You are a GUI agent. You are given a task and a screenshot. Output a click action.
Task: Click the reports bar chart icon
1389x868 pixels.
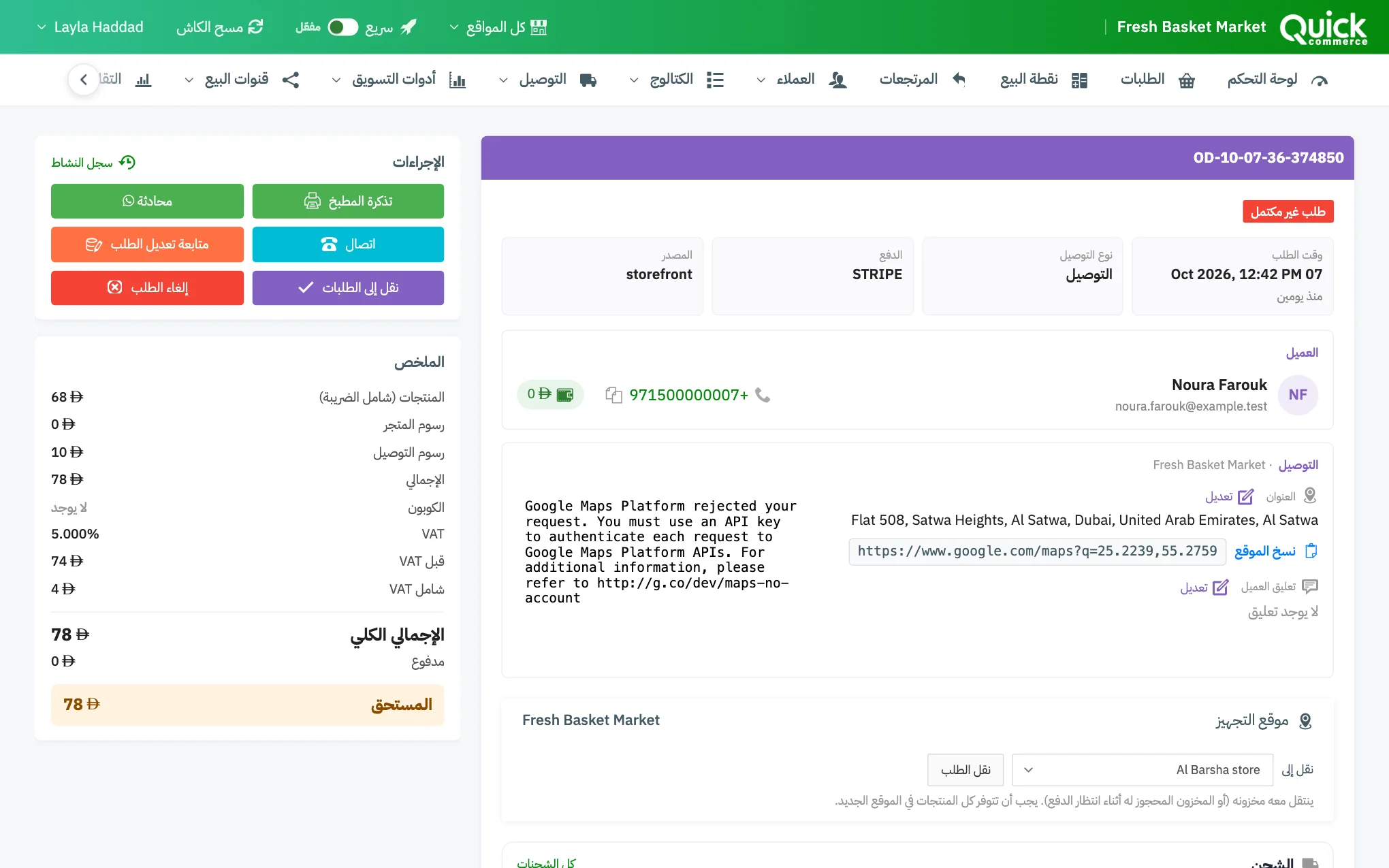tap(143, 80)
